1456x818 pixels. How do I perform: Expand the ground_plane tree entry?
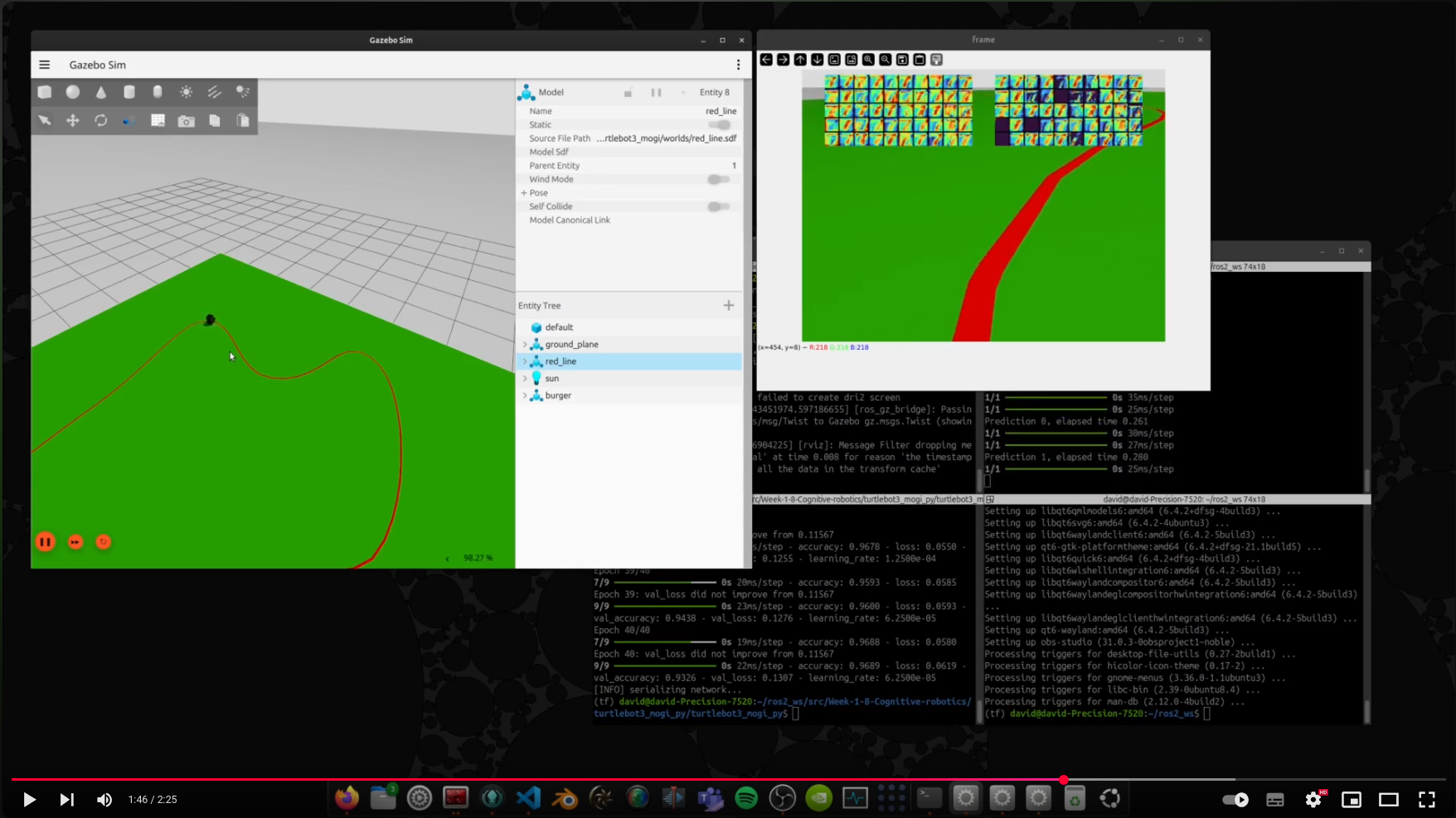click(524, 345)
